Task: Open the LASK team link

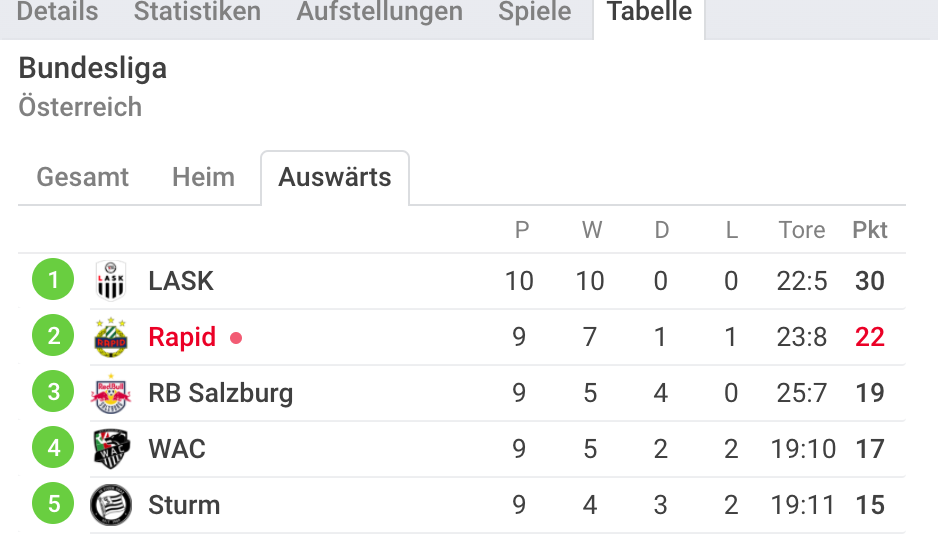Action: pyautogui.click(x=181, y=281)
